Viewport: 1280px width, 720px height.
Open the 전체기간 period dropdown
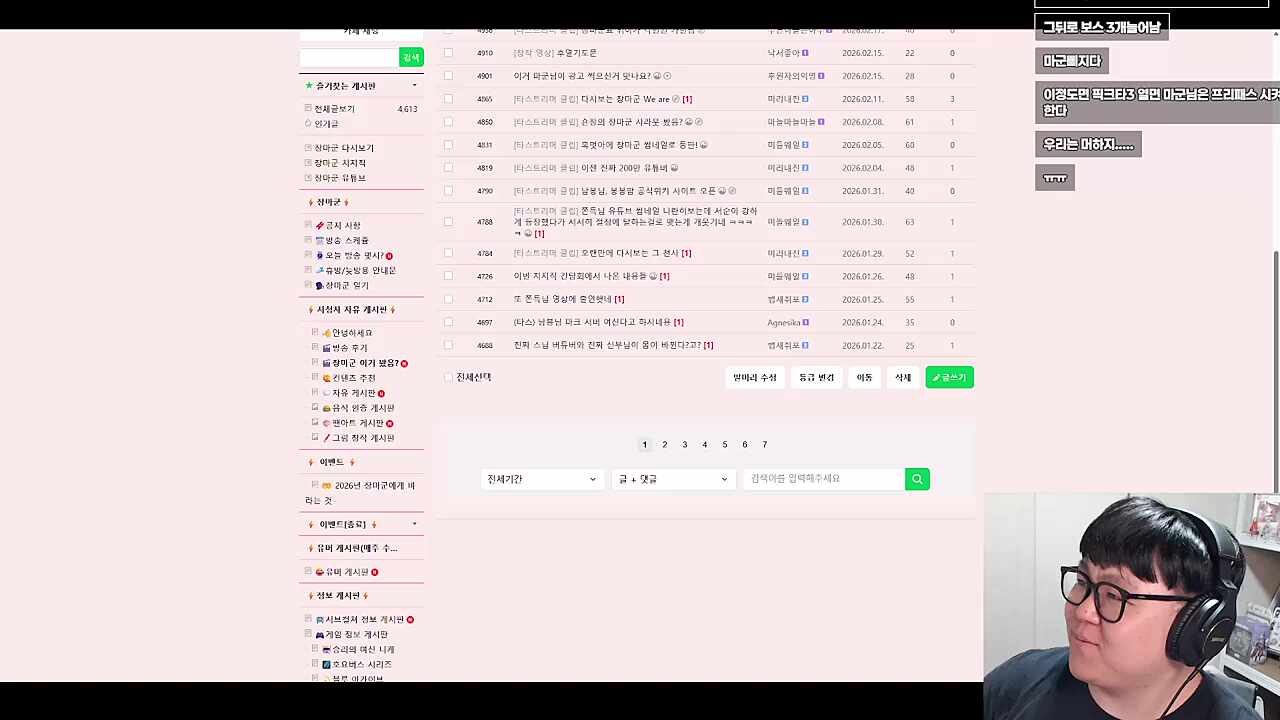tap(540, 479)
